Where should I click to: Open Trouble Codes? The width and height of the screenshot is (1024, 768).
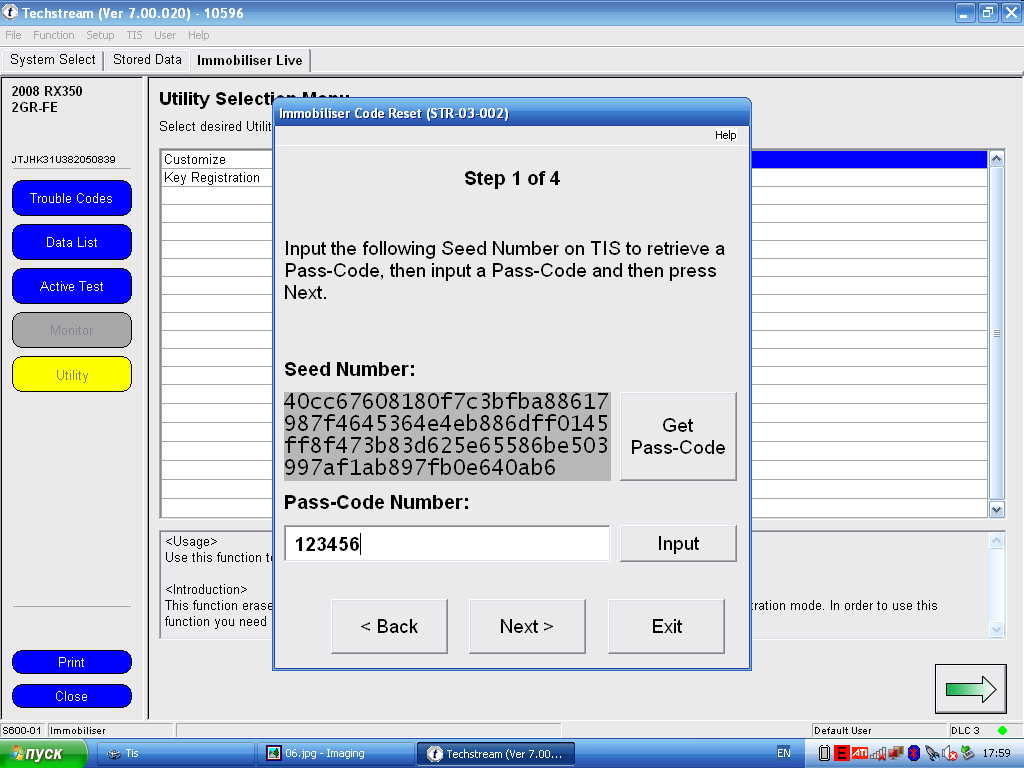point(71,198)
